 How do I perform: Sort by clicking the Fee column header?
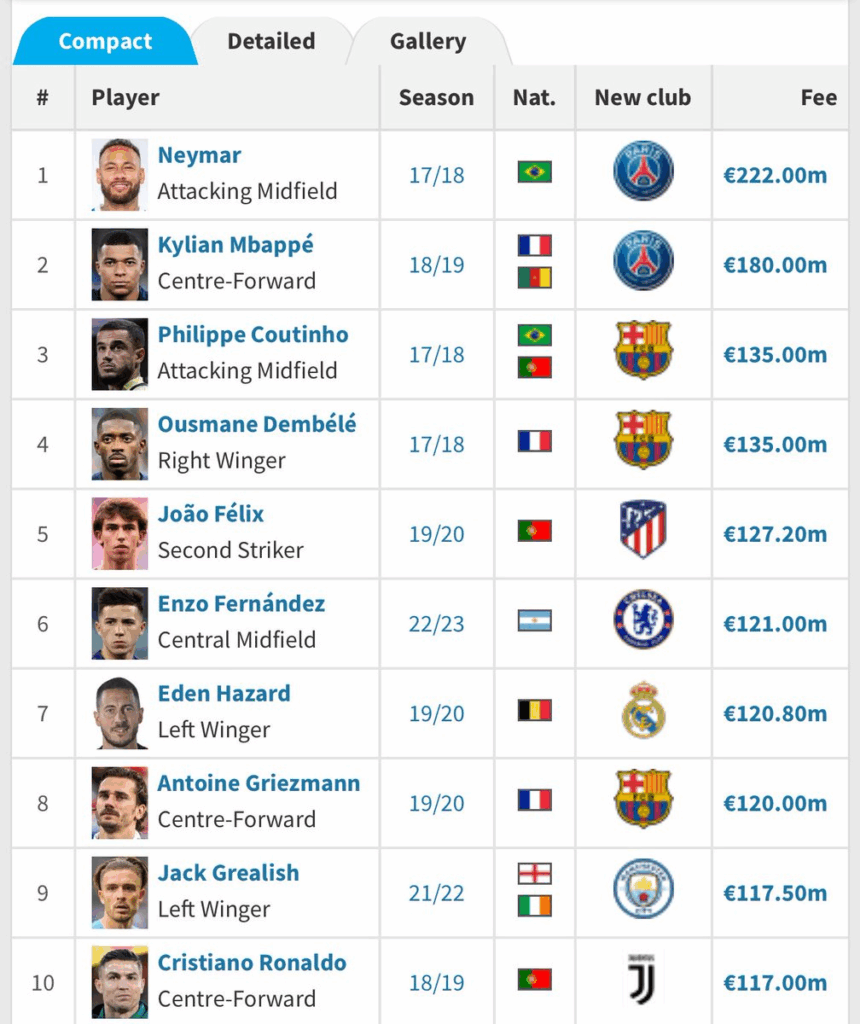pos(818,97)
